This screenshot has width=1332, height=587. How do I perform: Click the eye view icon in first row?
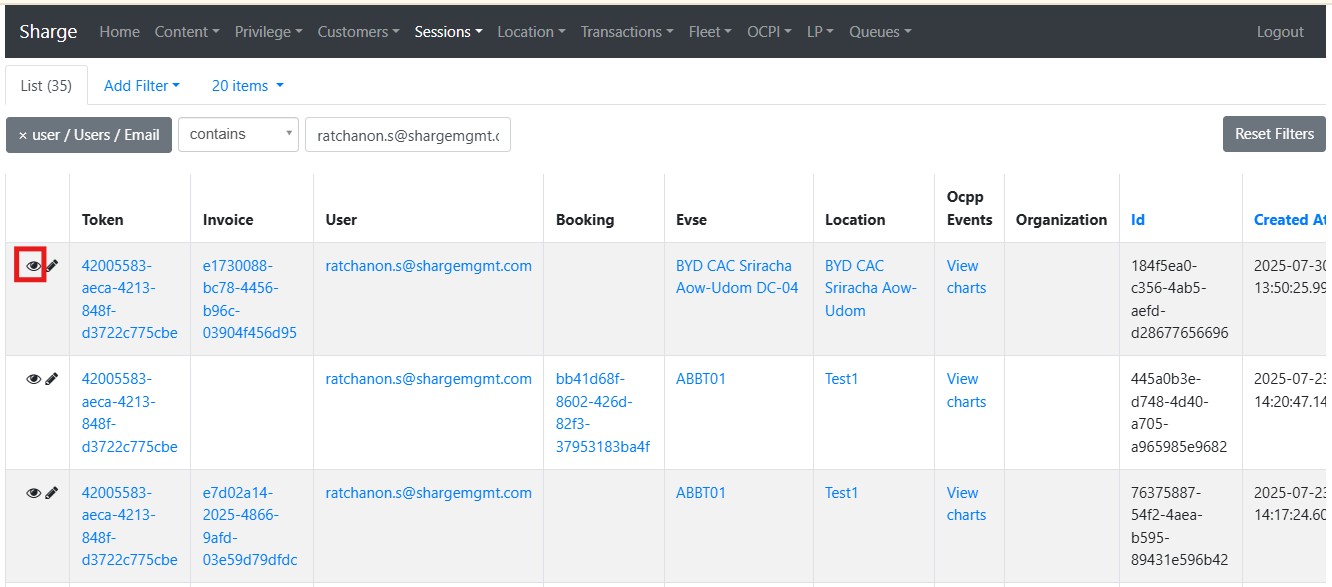[x=33, y=266]
